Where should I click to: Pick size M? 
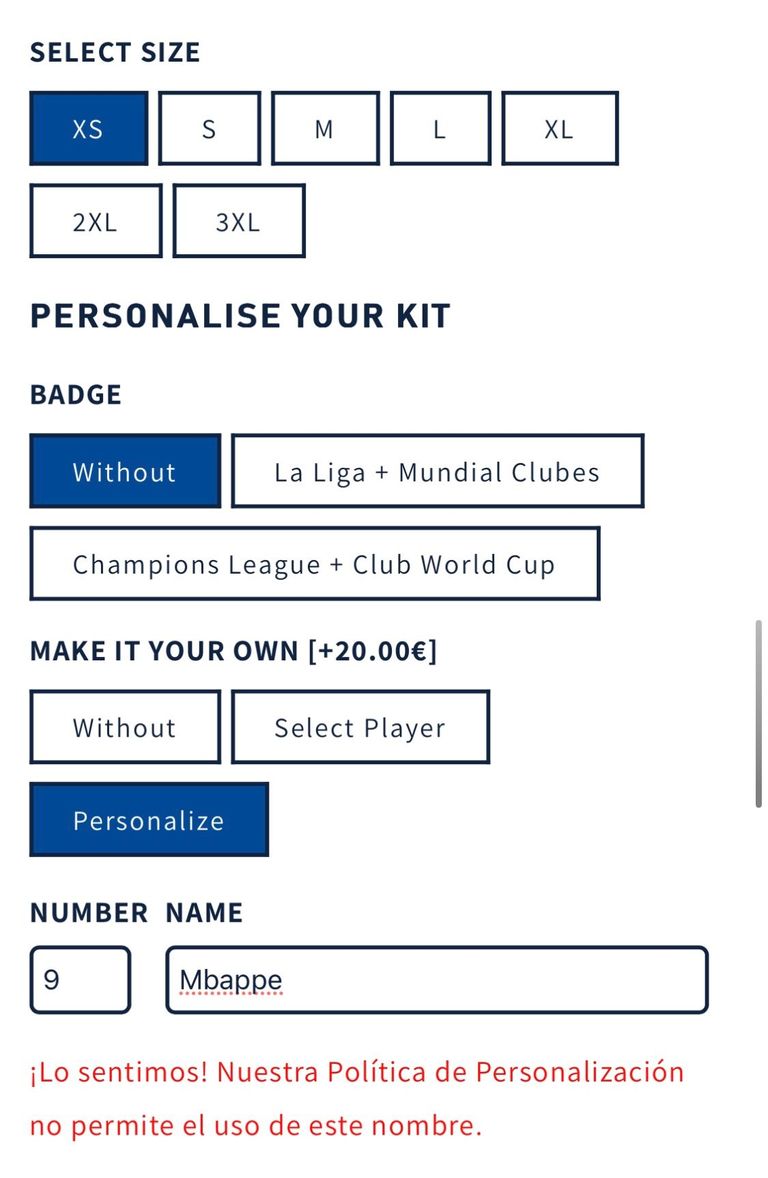pyautogui.click(x=324, y=128)
